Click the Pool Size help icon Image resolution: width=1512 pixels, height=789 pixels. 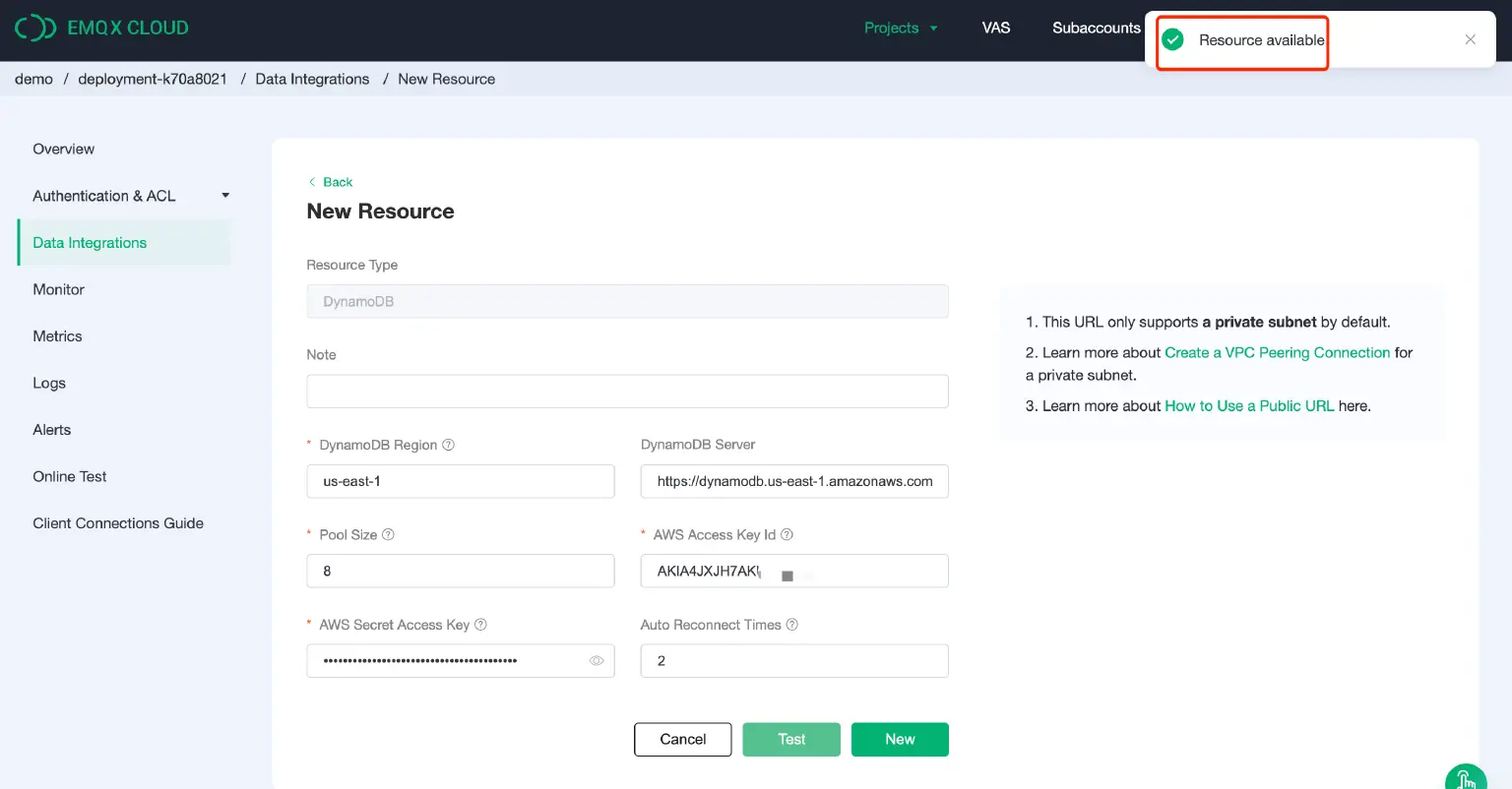coord(389,534)
